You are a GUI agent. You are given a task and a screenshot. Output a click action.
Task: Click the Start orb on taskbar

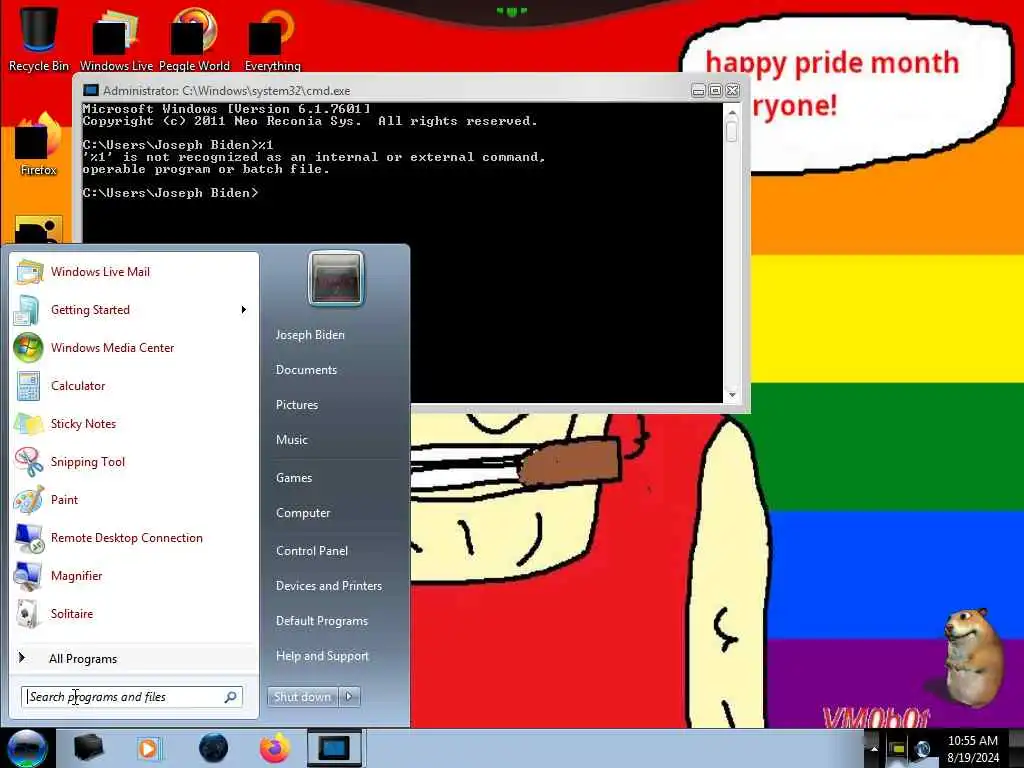tap(27, 748)
